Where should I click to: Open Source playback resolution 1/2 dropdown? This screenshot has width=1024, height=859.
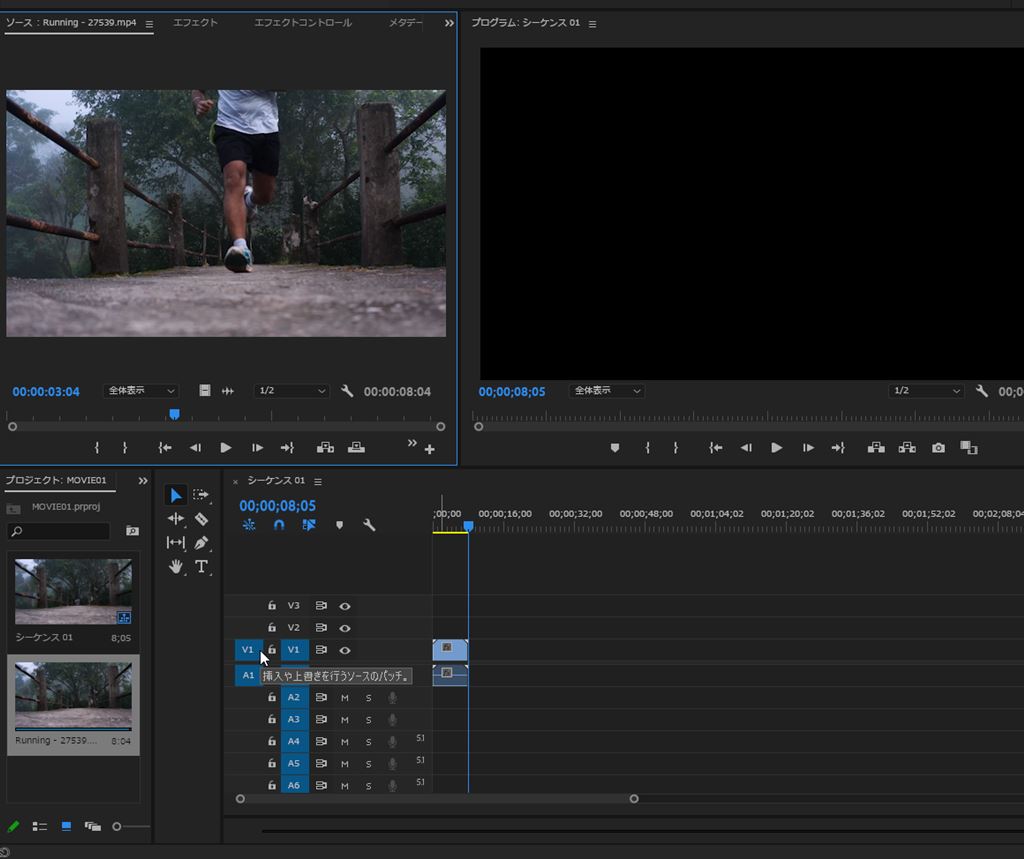click(291, 391)
